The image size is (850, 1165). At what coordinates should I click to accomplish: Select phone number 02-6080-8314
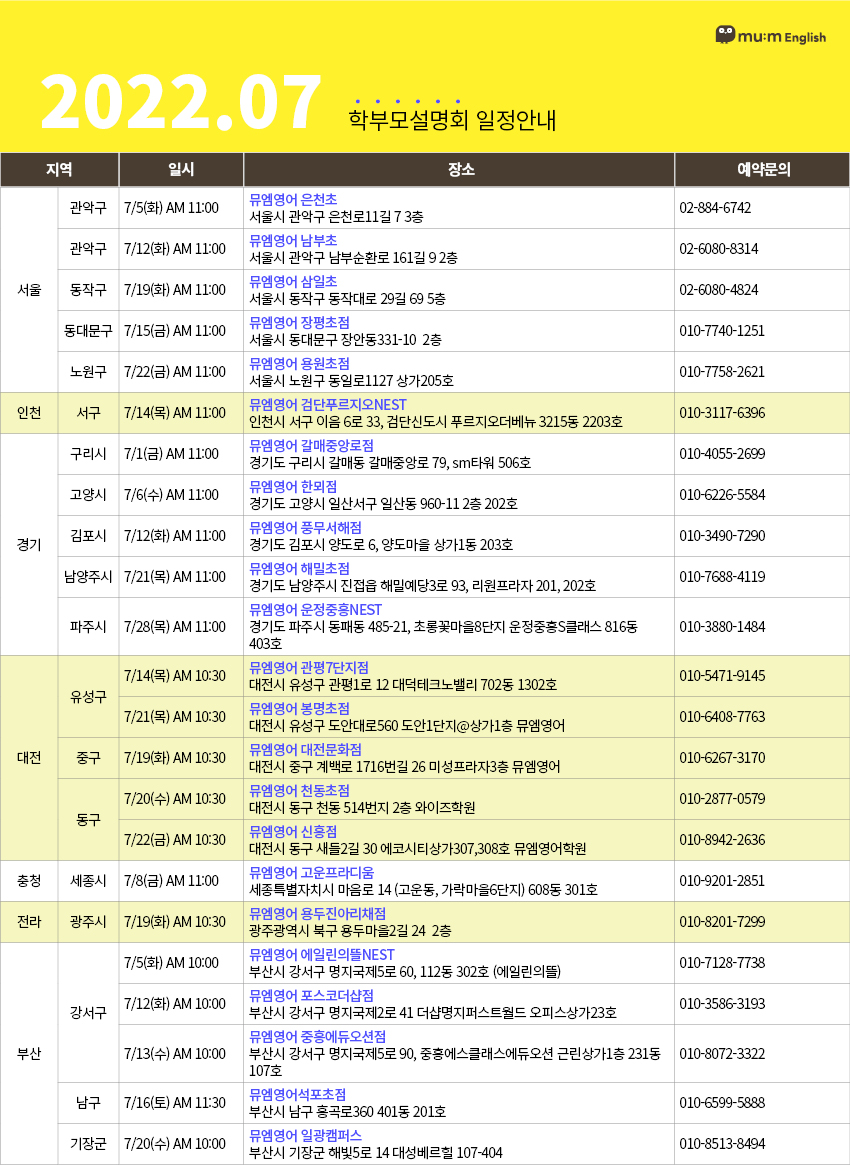(718, 249)
